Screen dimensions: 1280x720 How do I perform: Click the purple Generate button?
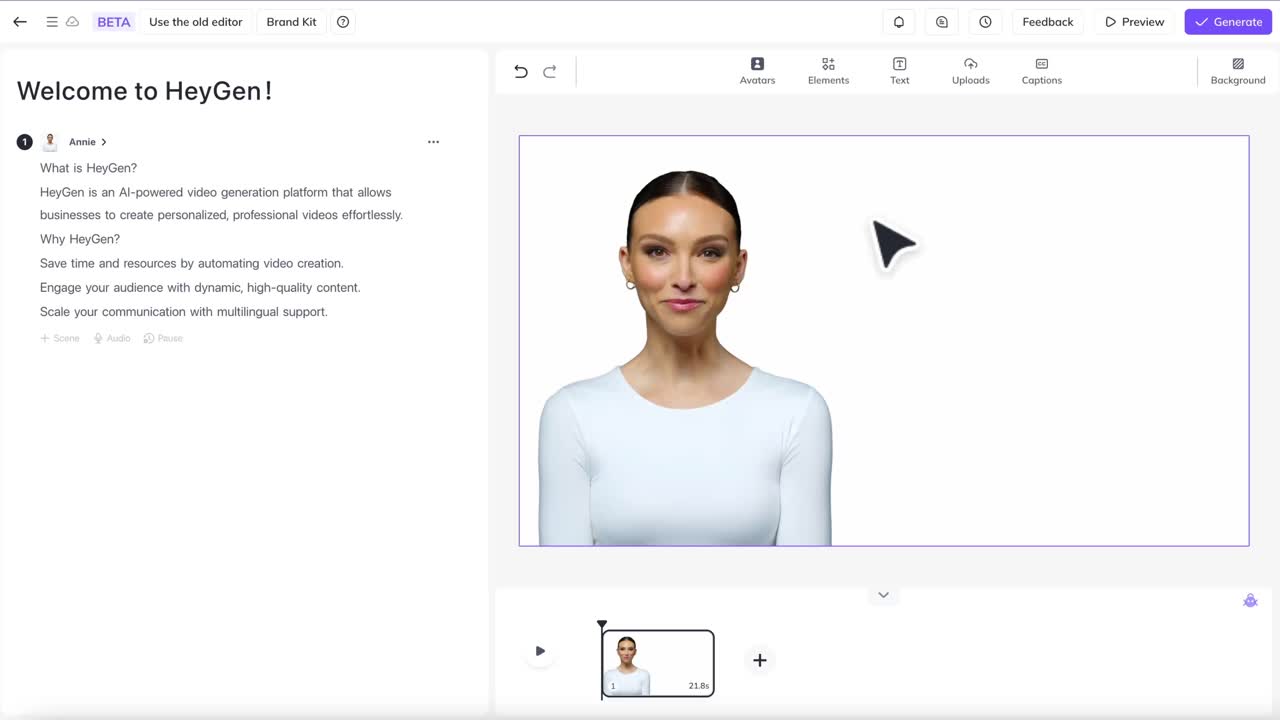(1228, 22)
